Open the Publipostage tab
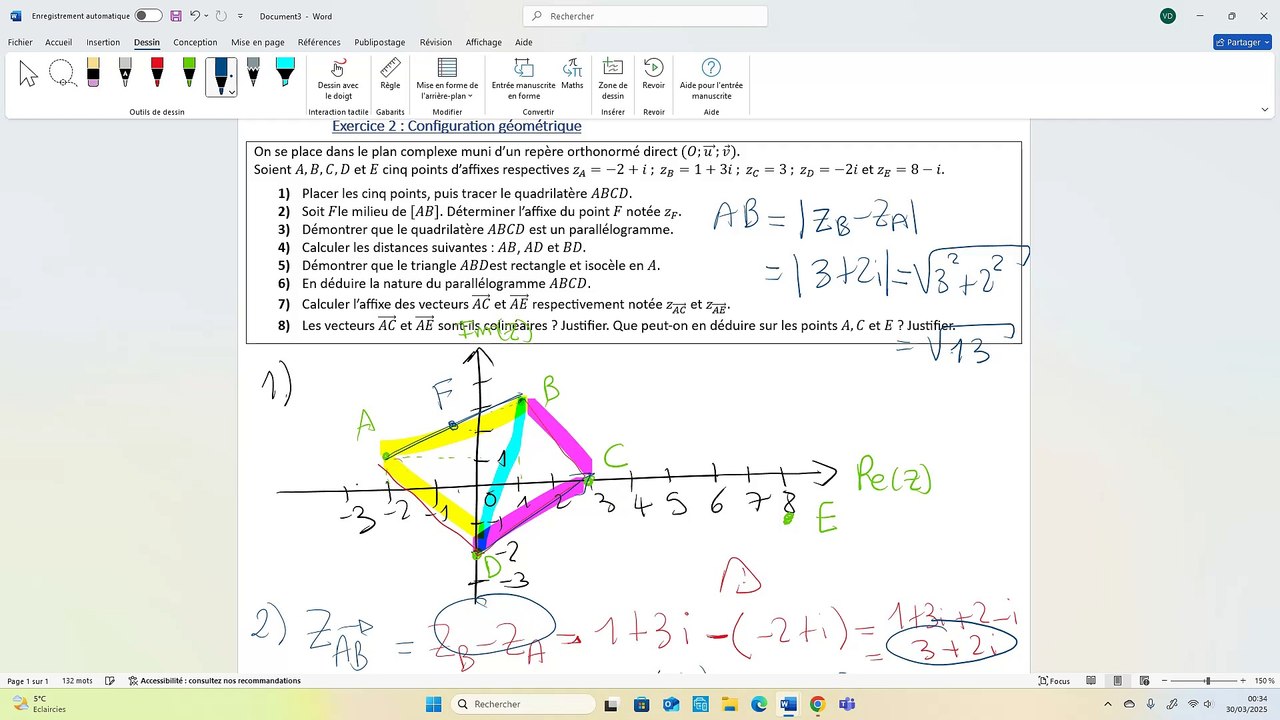 click(380, 42)
